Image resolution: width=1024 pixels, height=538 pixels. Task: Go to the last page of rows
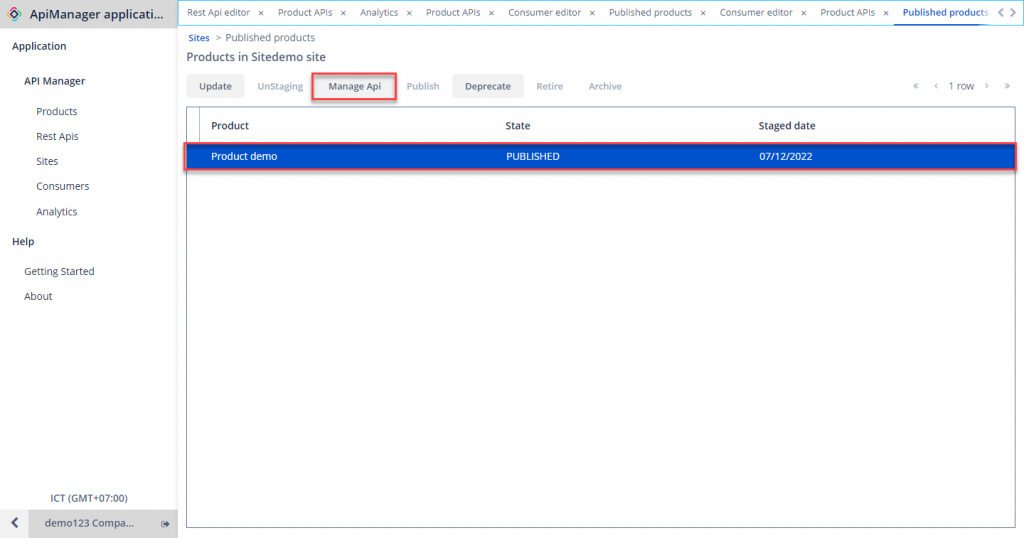pyautogui.click(x=1006, y=86)
